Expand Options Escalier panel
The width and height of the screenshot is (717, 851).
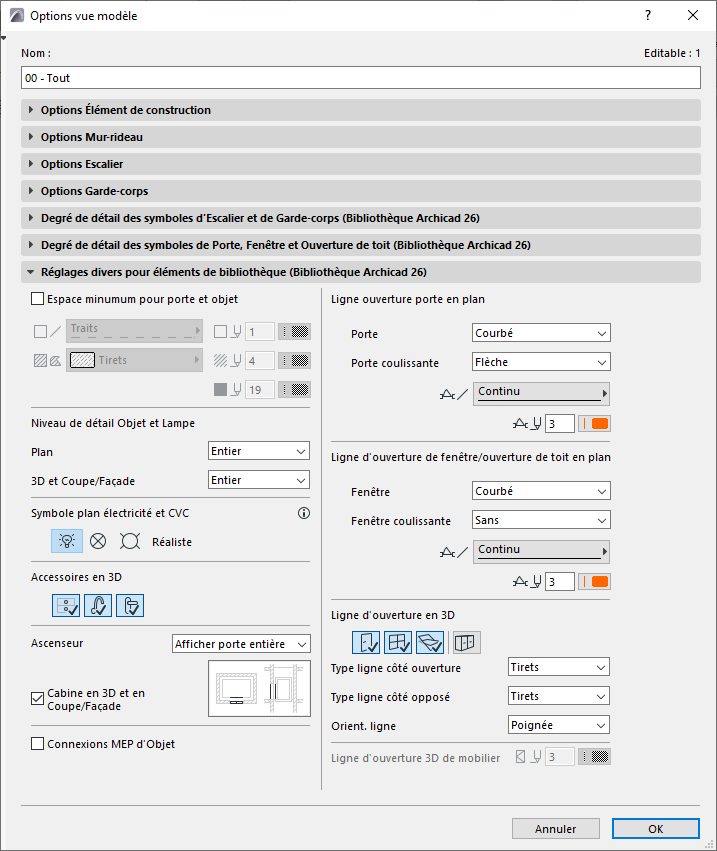[361, 164]
